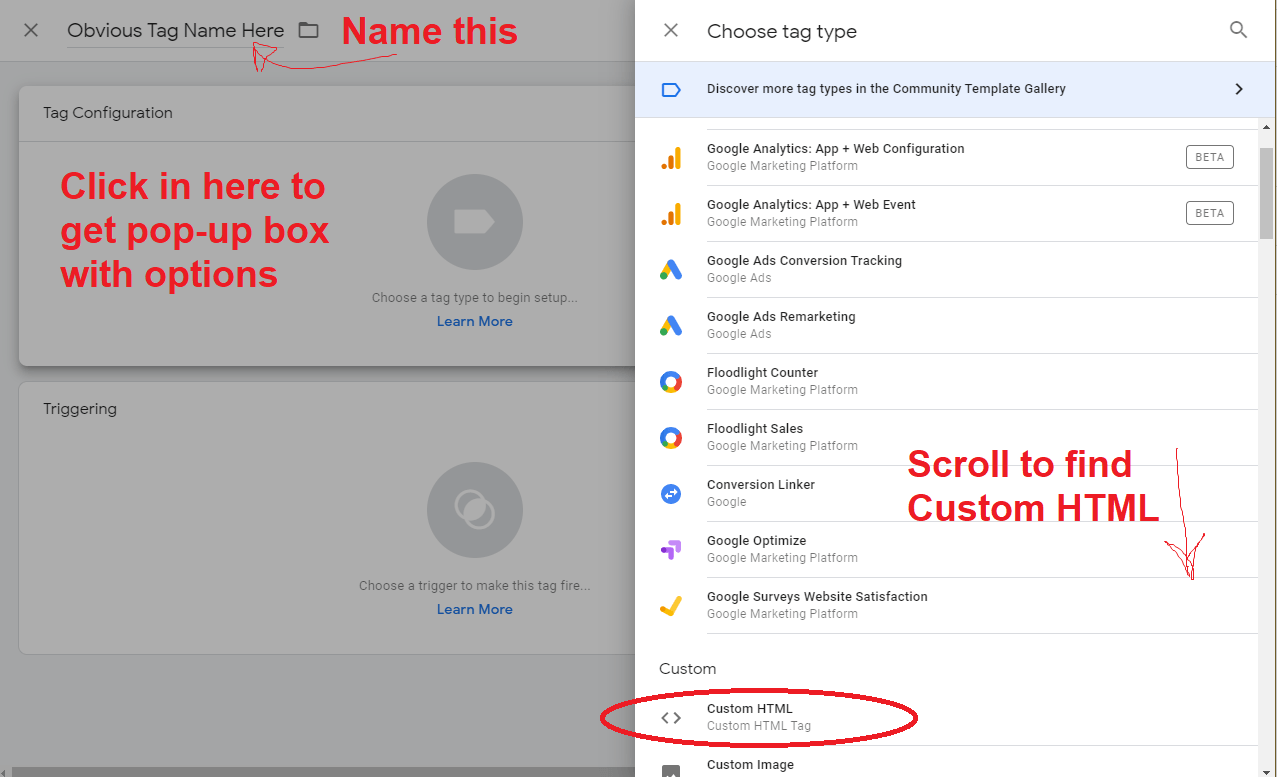Select Google Surveys Website Satisfaction tag type
The image size is (1277, 777).
click(817, 605)
